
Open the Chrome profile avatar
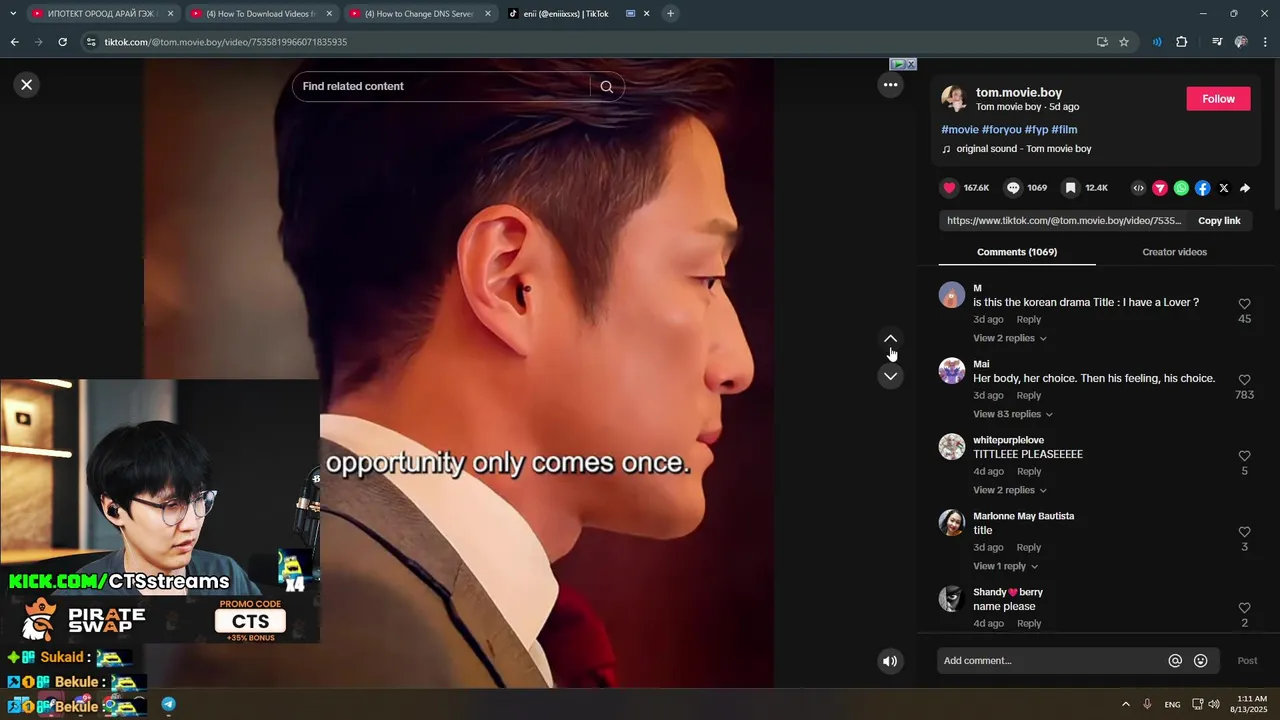coord(1241,42)
